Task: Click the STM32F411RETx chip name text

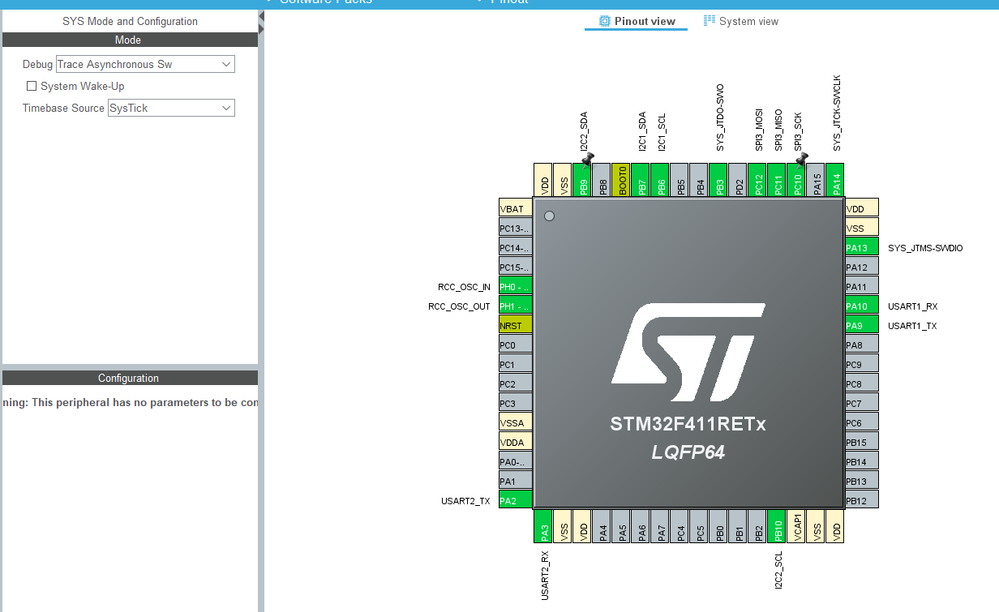Action: click(x=688, y=423)
